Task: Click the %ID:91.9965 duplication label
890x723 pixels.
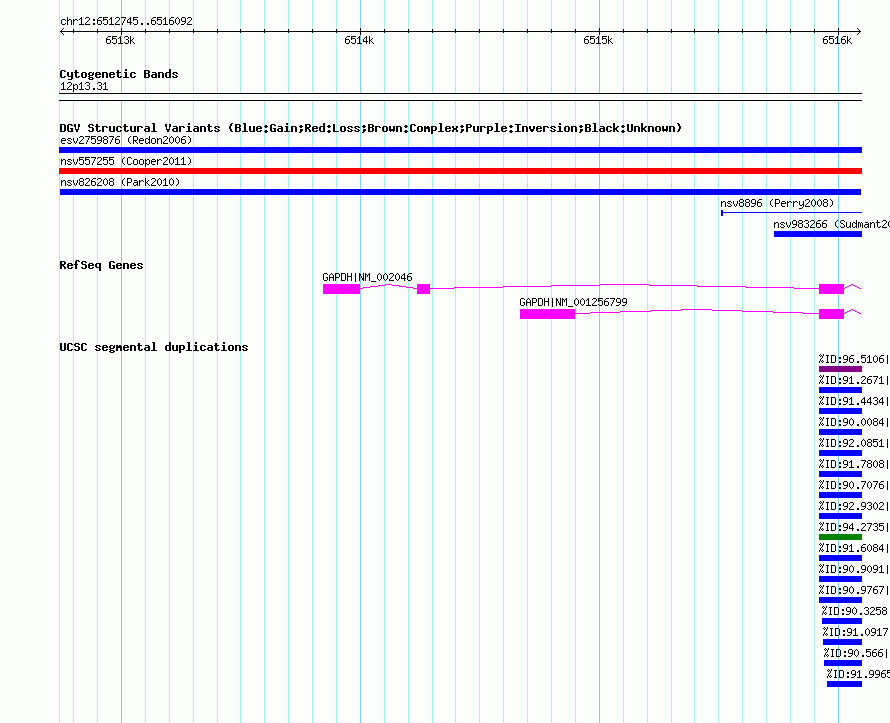Action: click(858, 674)
